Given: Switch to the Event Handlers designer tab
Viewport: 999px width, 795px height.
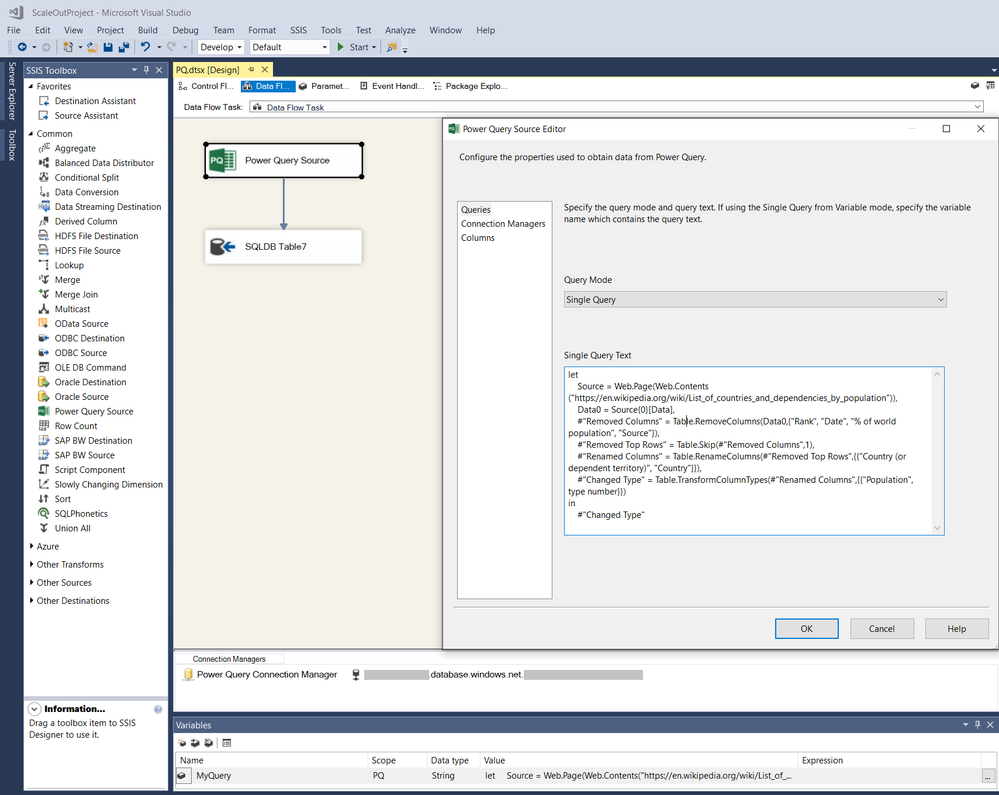Looking at the screenshot, I should click(x=392, y=86).
